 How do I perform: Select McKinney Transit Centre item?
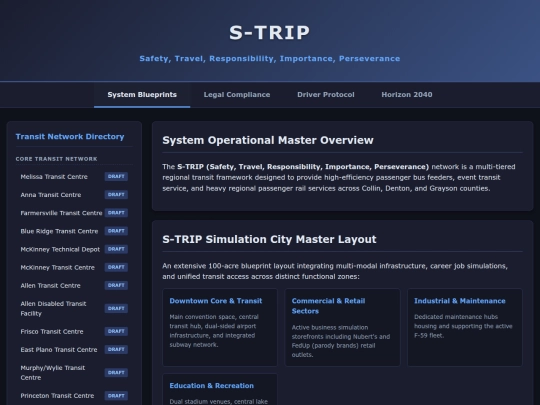click(x=74, y=267)
